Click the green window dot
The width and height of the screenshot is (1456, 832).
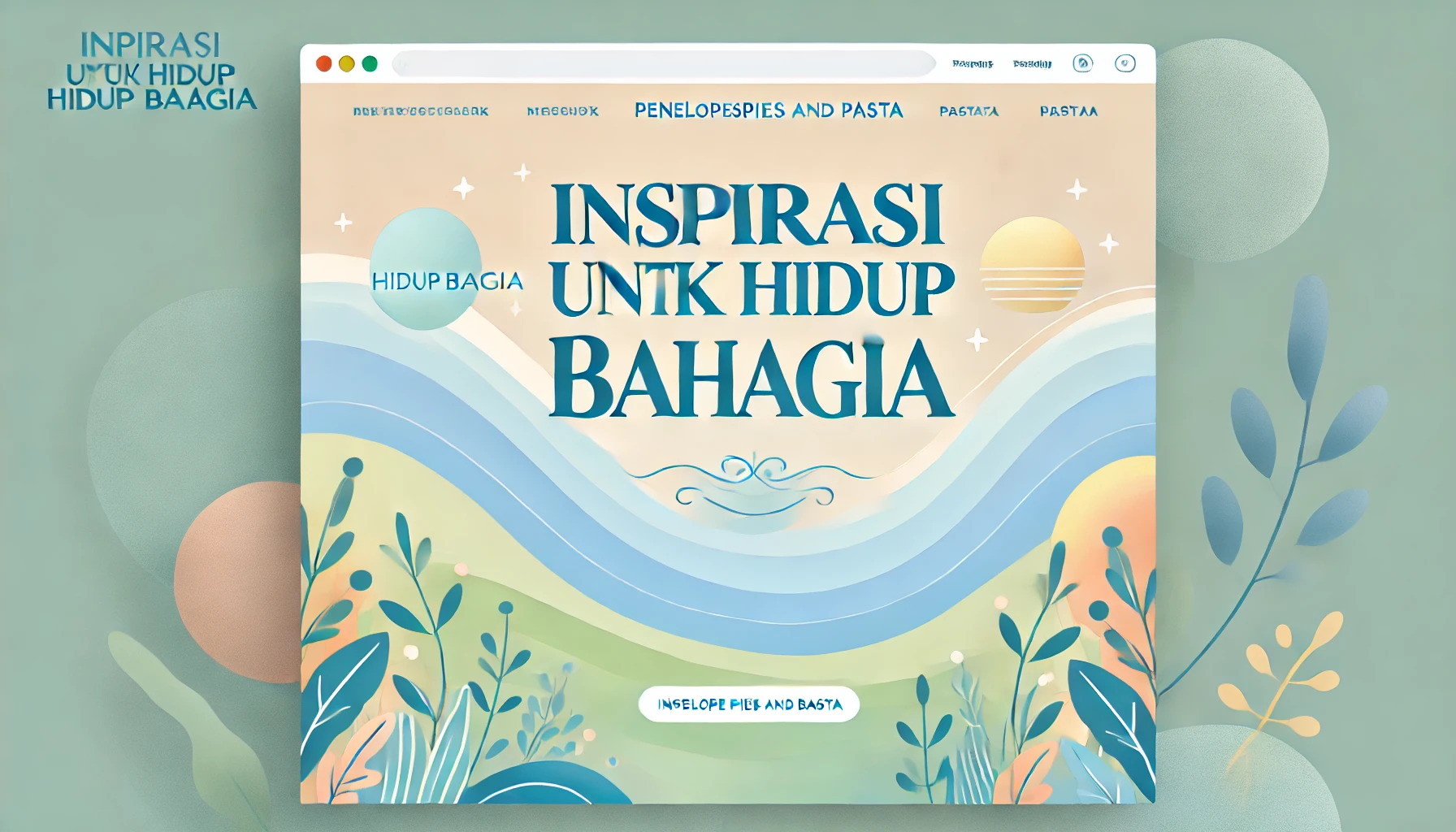pyautogui.click(x=370, y=63)
